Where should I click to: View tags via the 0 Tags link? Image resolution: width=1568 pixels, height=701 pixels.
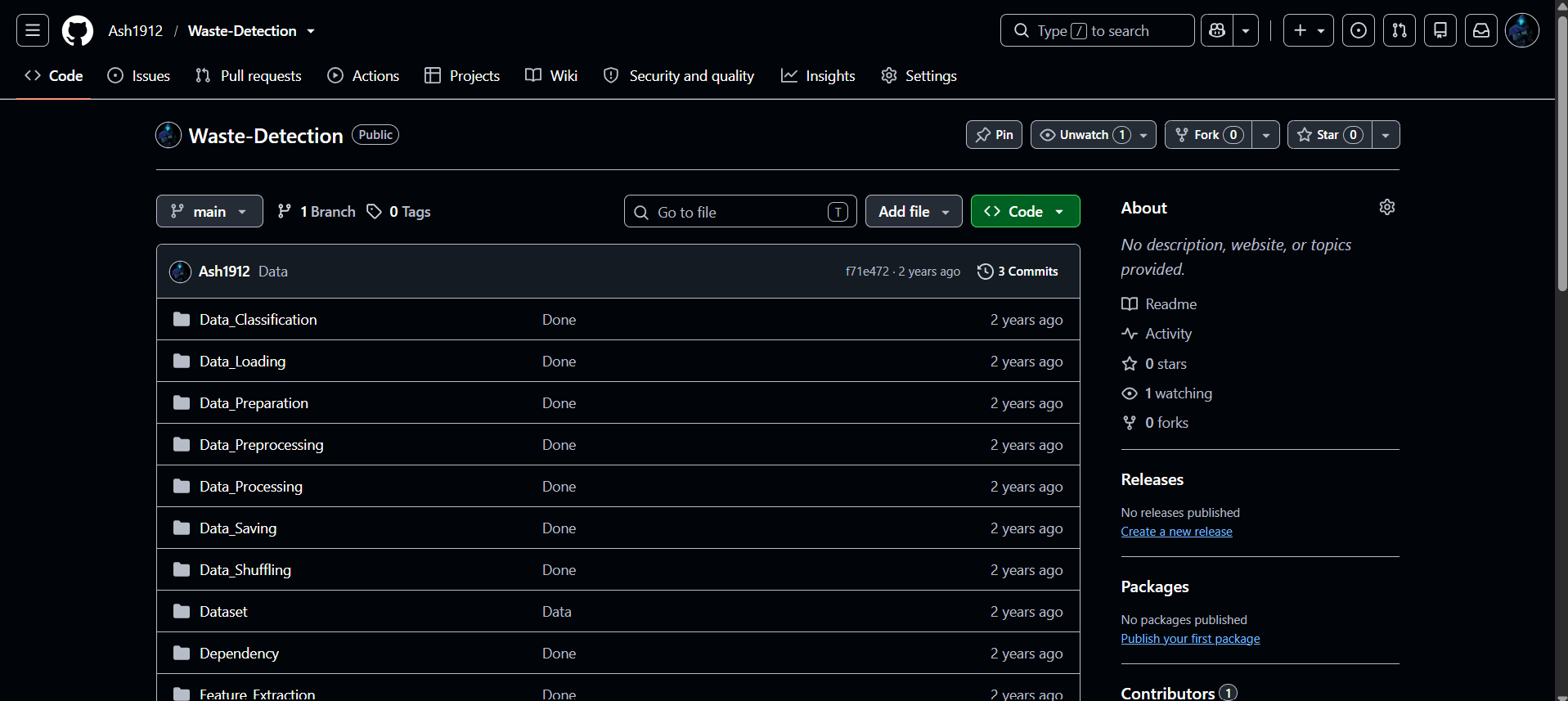(x=398, y=212)
